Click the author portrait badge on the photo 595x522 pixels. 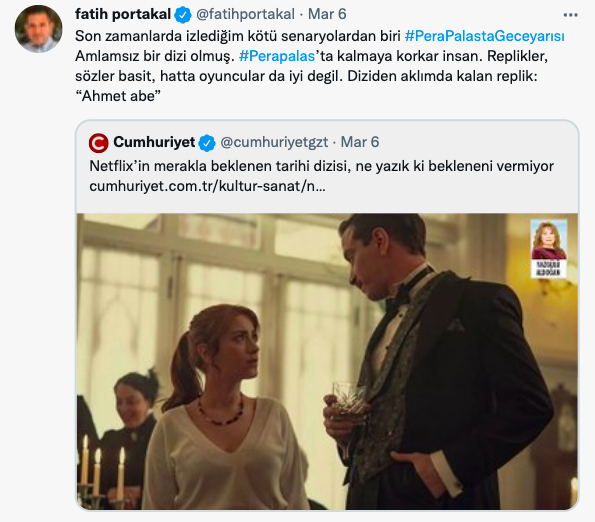click(549, 248)
